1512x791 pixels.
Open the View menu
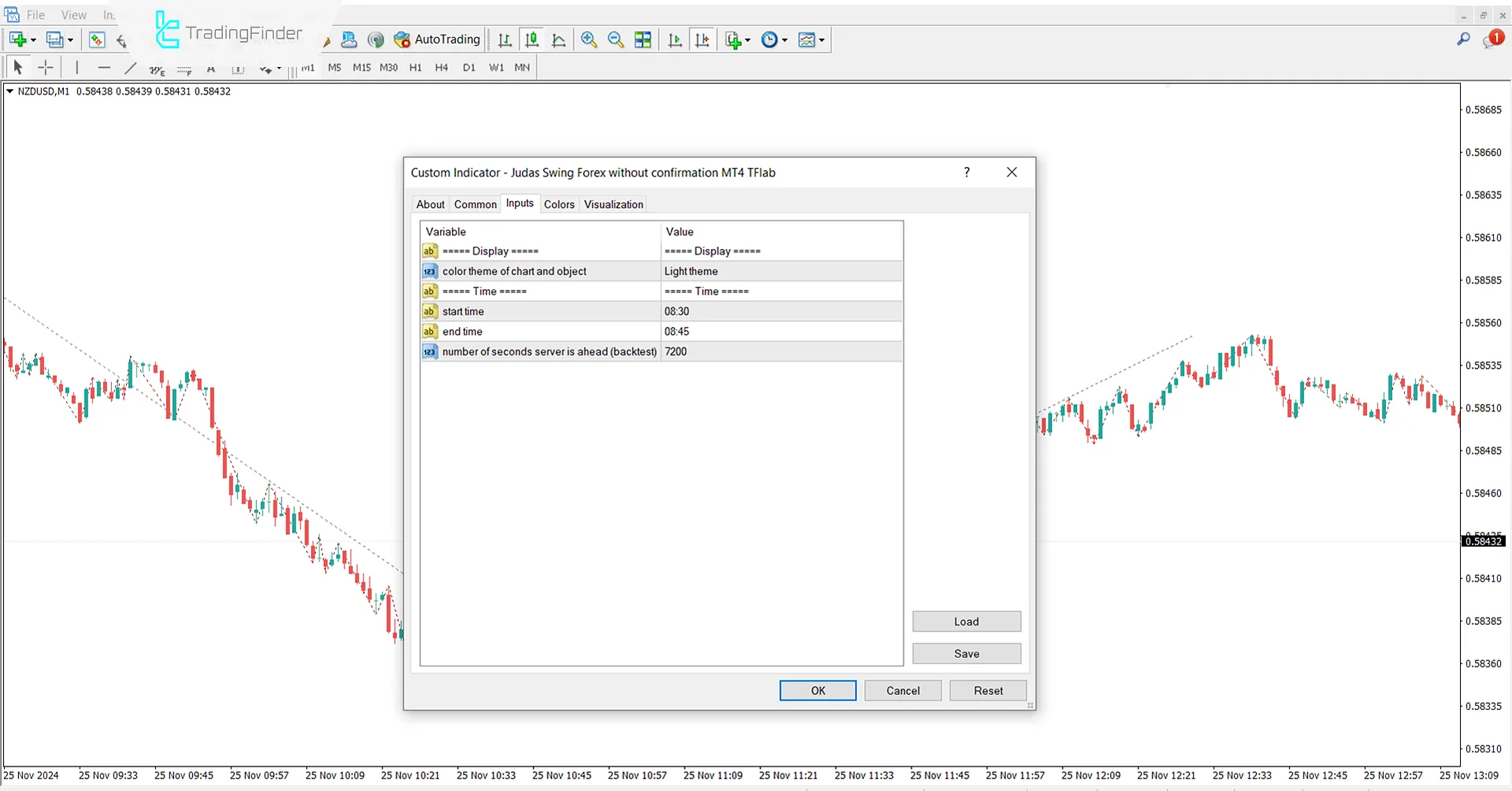pyautogui.click(x=73, y=14)
